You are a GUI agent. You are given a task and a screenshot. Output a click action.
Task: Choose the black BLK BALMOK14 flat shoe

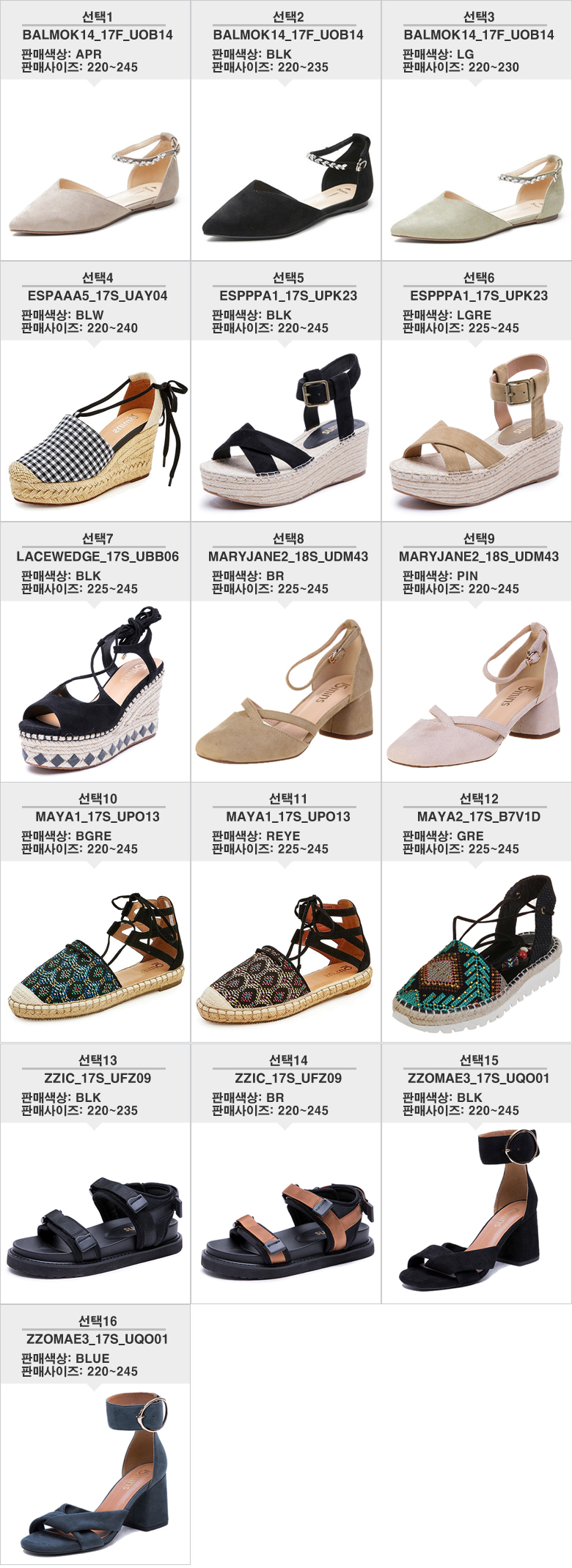(x=287, y=185)
